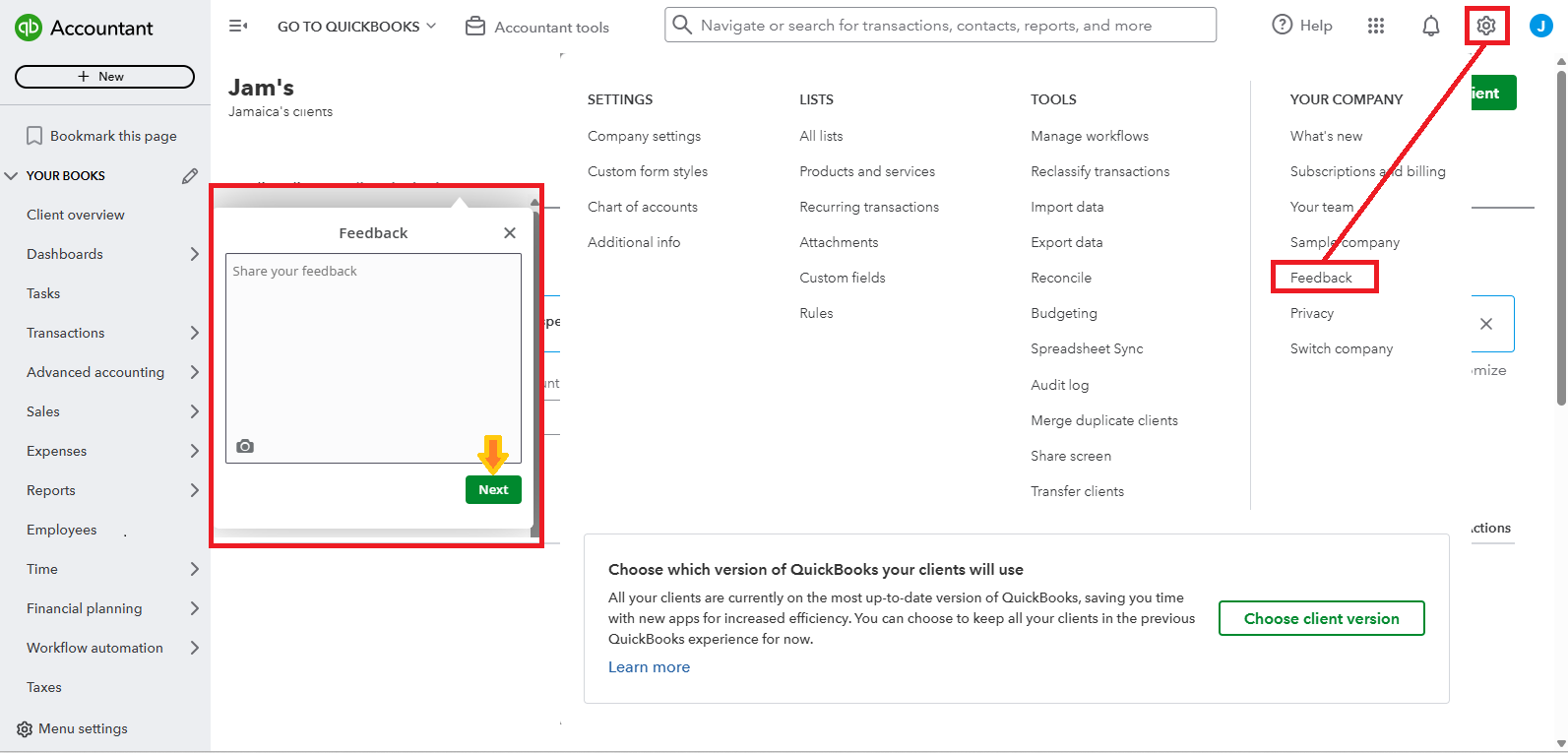Close the Feedback popup

tap(509, 232)
